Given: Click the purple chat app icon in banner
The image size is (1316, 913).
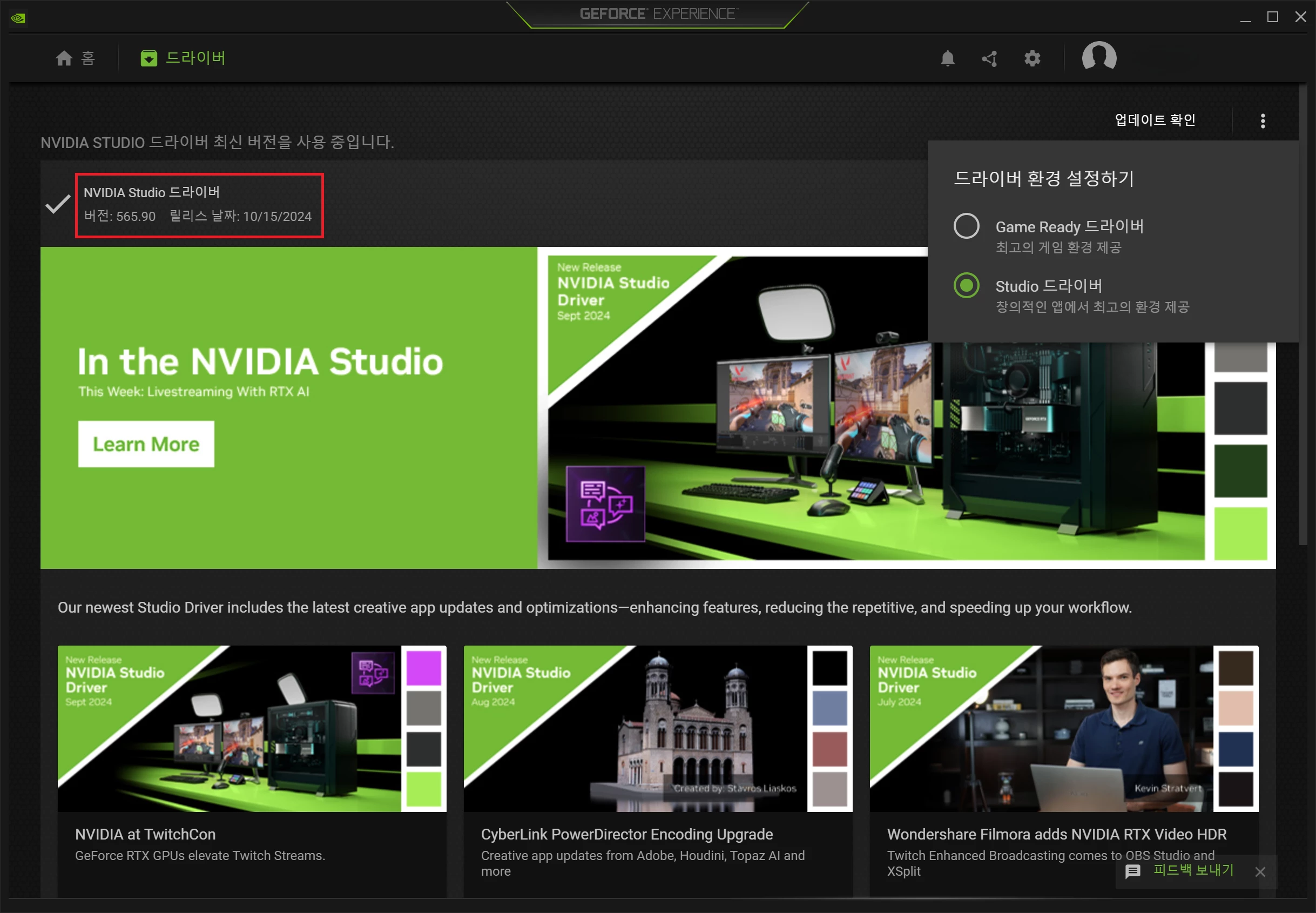Looking at the screenshot, I should click(x=605, y=504).
